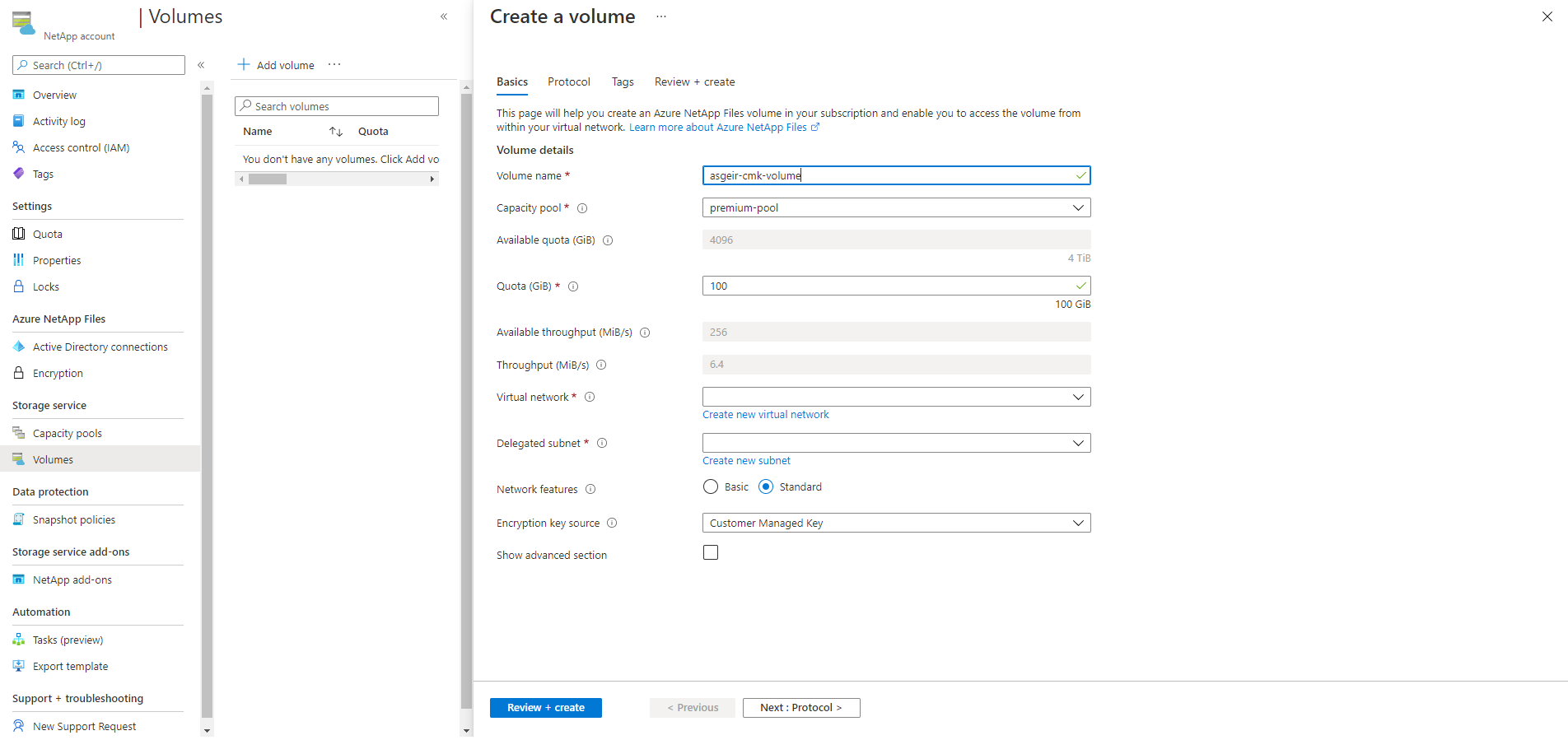
Task: Click the Previous button
Action: pos(693,708)
